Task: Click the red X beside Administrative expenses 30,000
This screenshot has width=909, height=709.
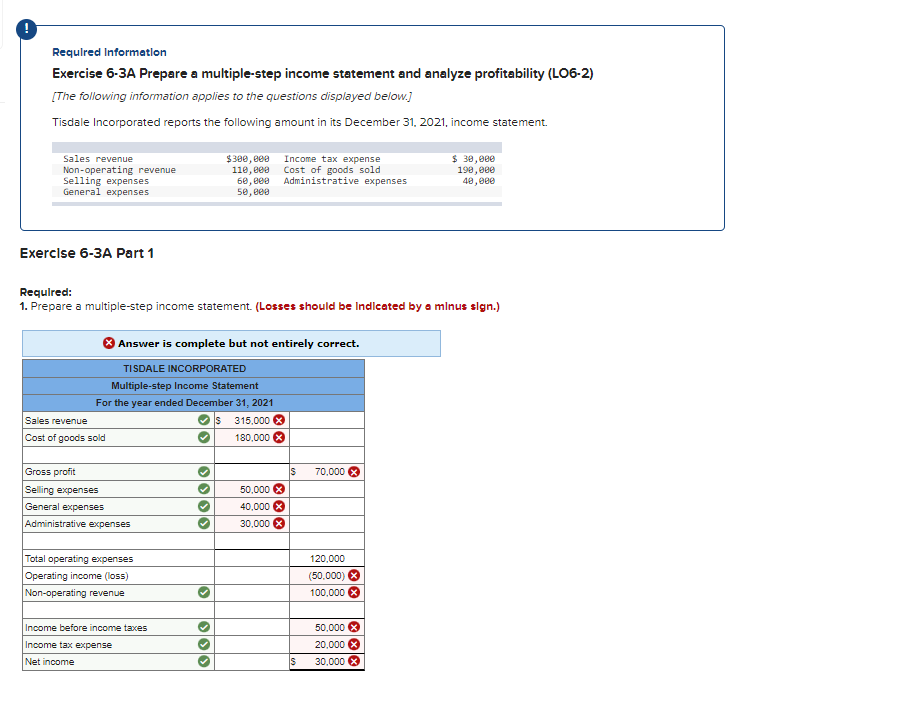Action: (x=278, y=523)
